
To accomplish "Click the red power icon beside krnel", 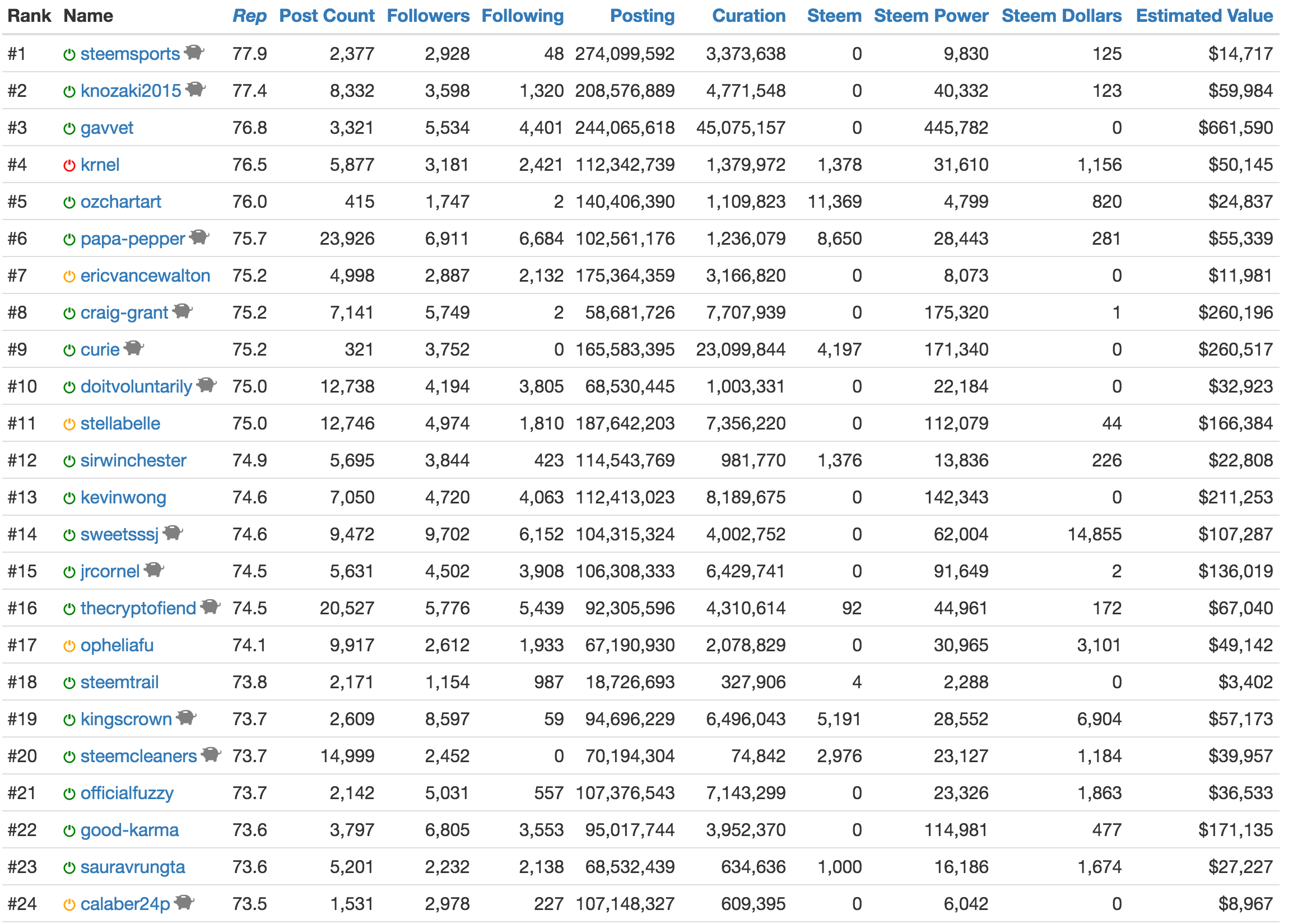I will (69, 166).
